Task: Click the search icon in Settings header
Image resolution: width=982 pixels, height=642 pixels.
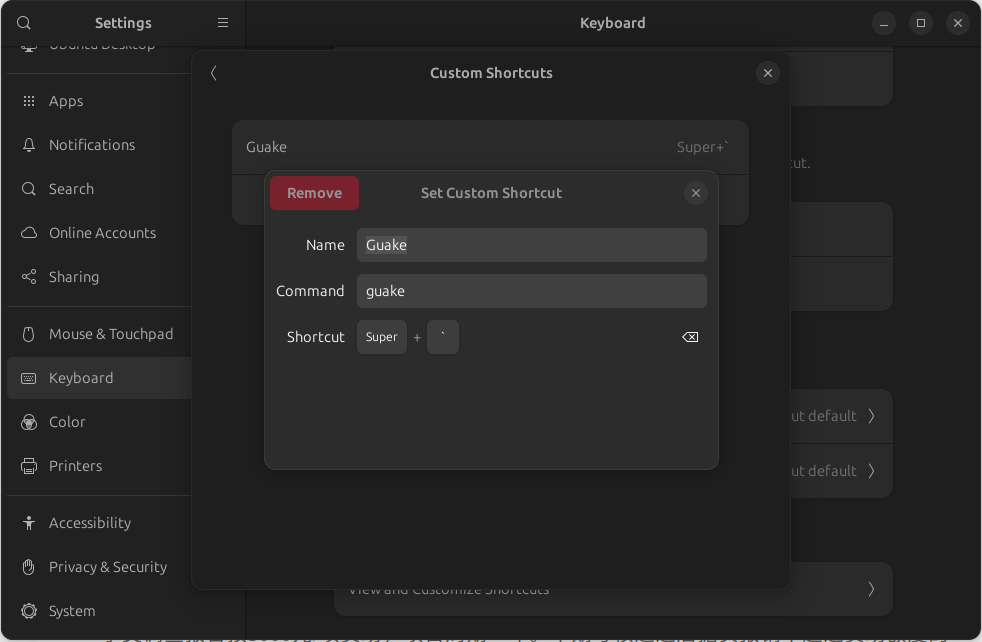Action: [x=24, y=23]
